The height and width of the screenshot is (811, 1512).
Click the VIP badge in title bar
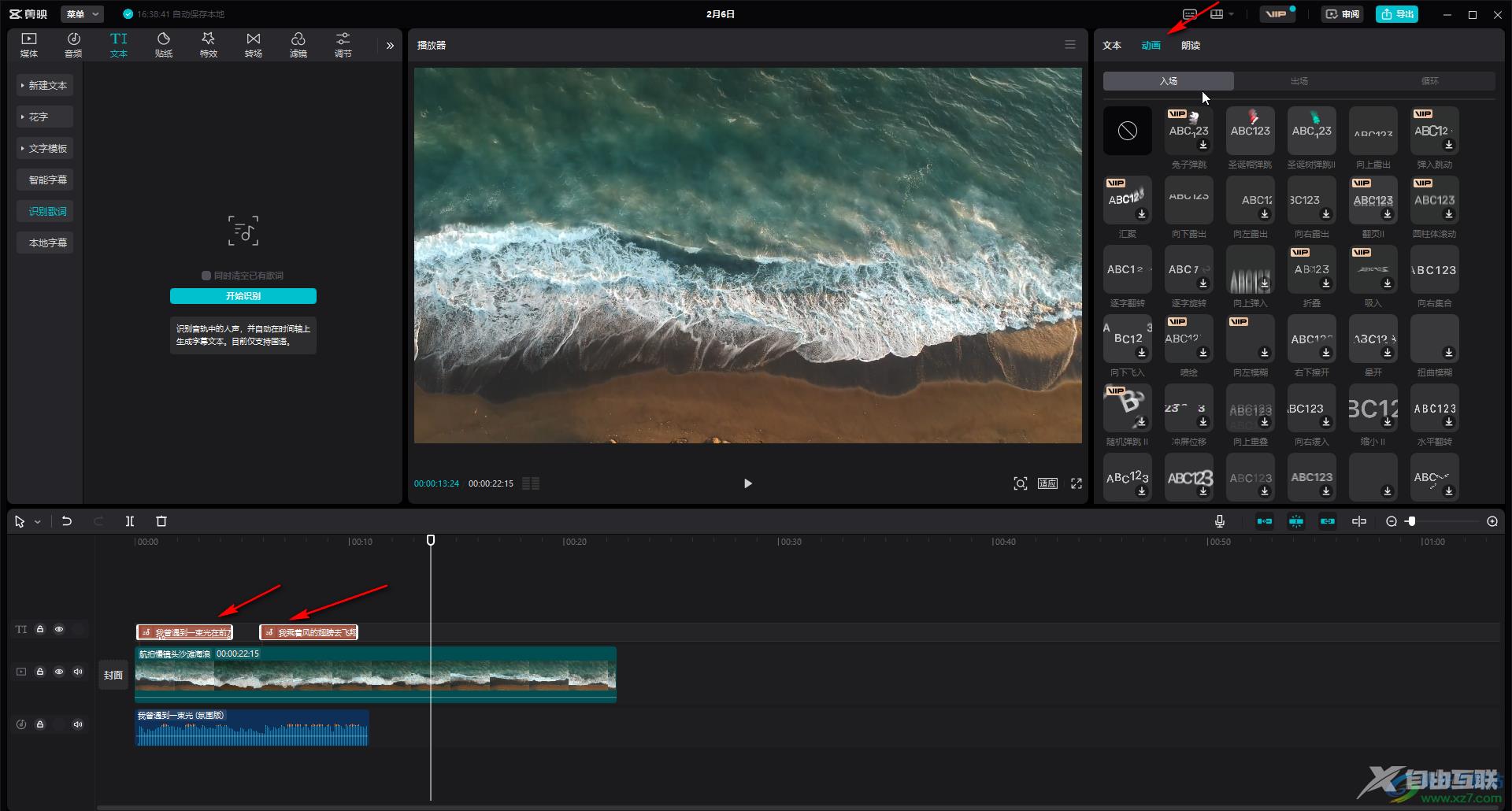[x=1277, y=14]
